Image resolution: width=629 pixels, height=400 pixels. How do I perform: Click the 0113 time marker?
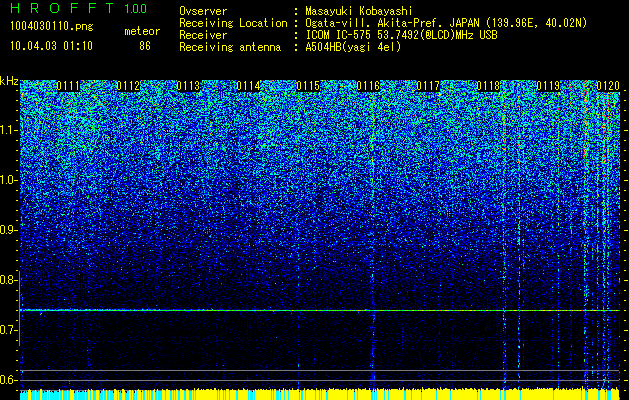(x=188, y=86)
